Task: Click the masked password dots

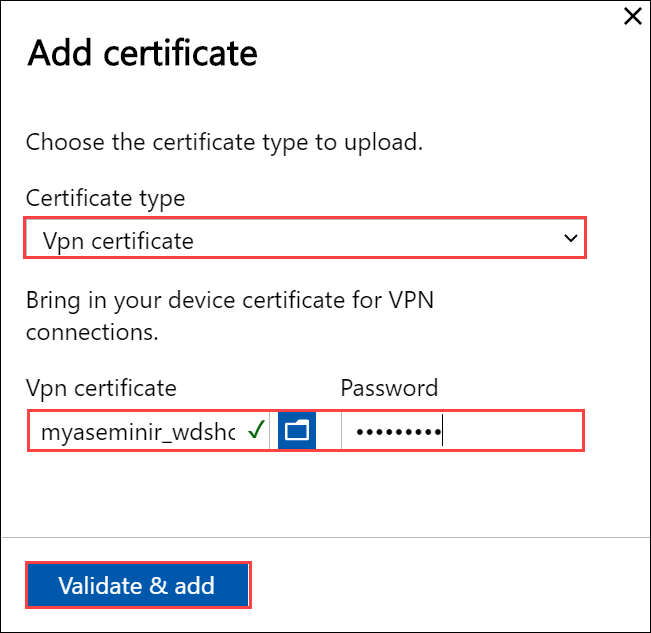Action: (x=399, y=432)
